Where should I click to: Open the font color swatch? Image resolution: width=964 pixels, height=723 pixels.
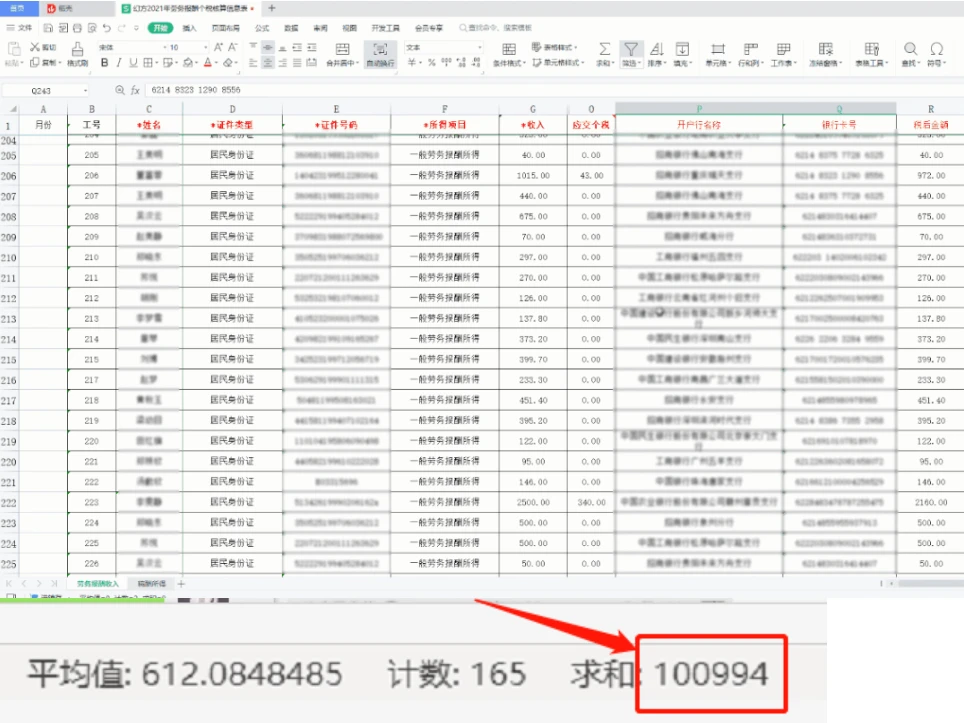pyautogui.click(x=208, y=63)
